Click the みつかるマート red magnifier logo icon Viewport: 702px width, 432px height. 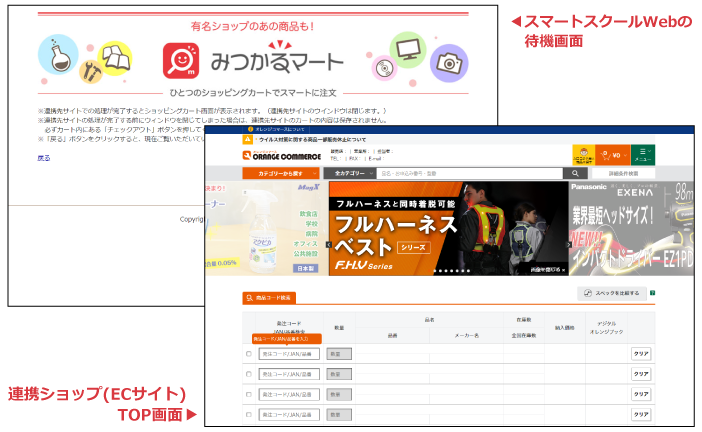coord(181,60)
